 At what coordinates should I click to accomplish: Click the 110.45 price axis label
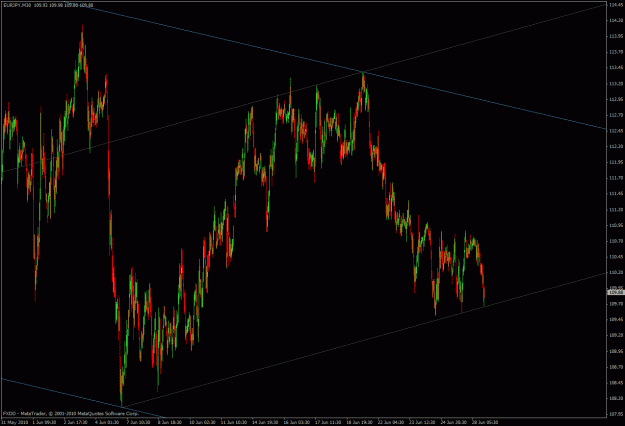tap(616, 257)
